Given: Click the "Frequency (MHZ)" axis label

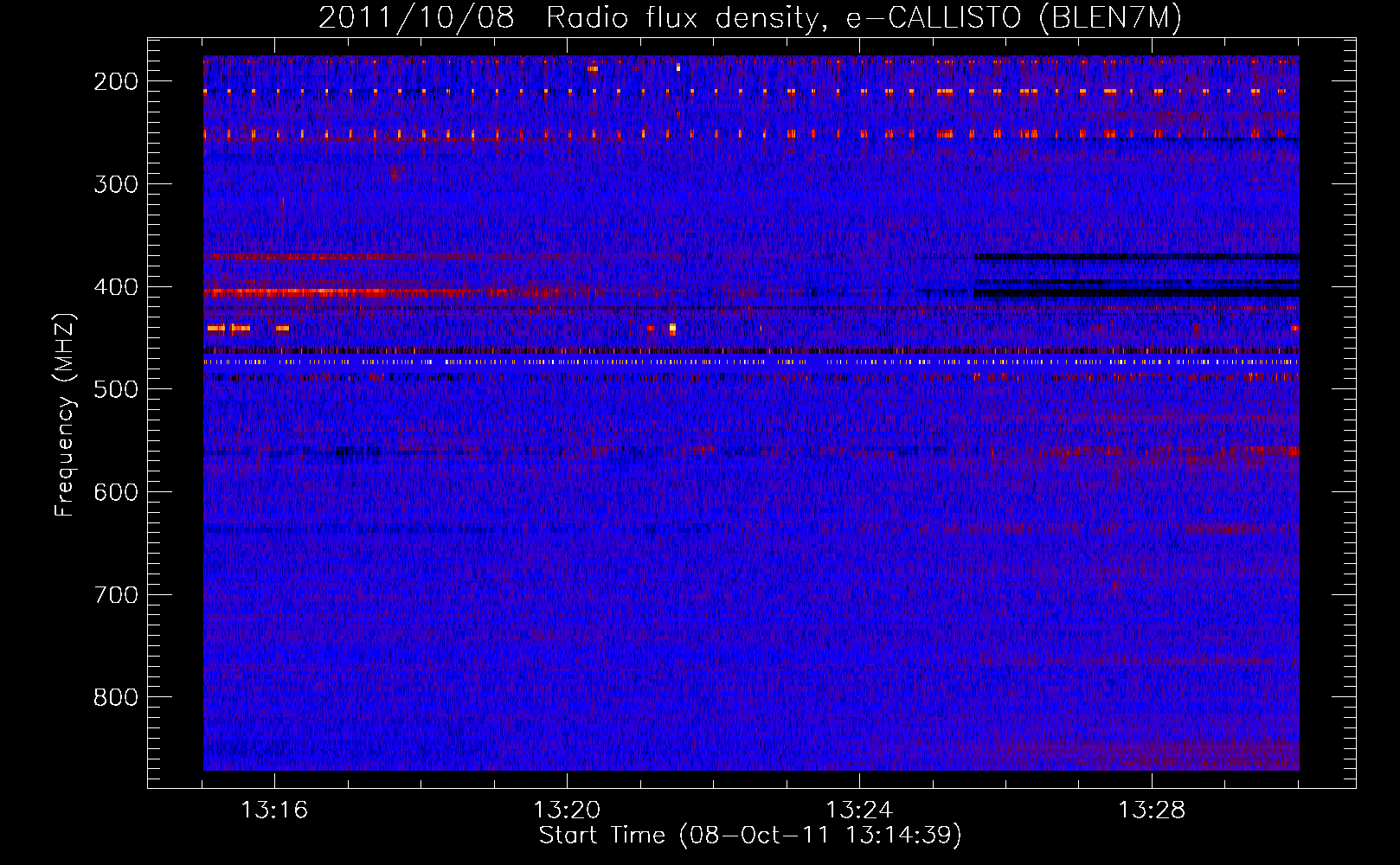Looking at the screenshot, I should click(65, 414).
